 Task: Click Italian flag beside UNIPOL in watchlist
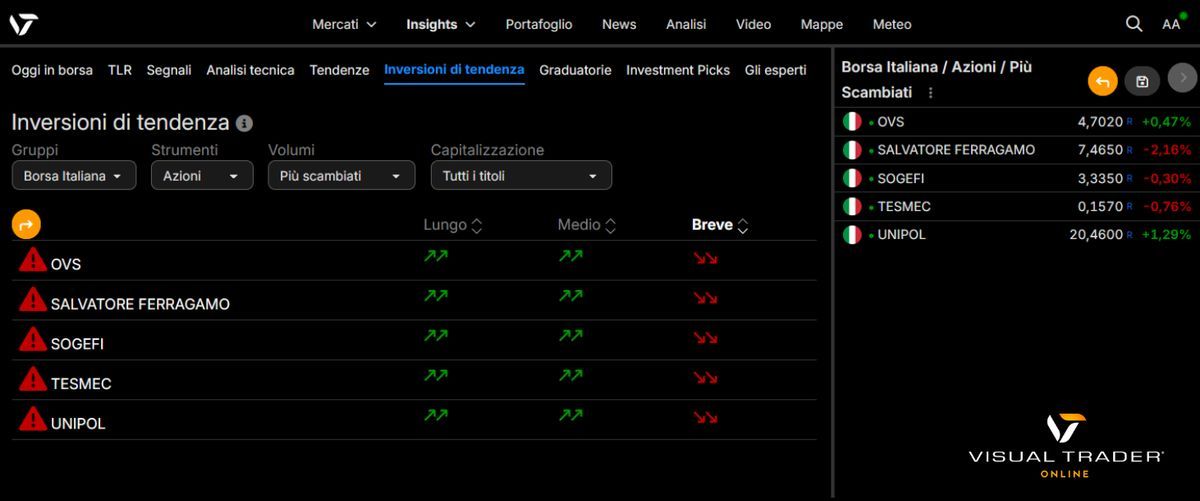click(851, 235)
